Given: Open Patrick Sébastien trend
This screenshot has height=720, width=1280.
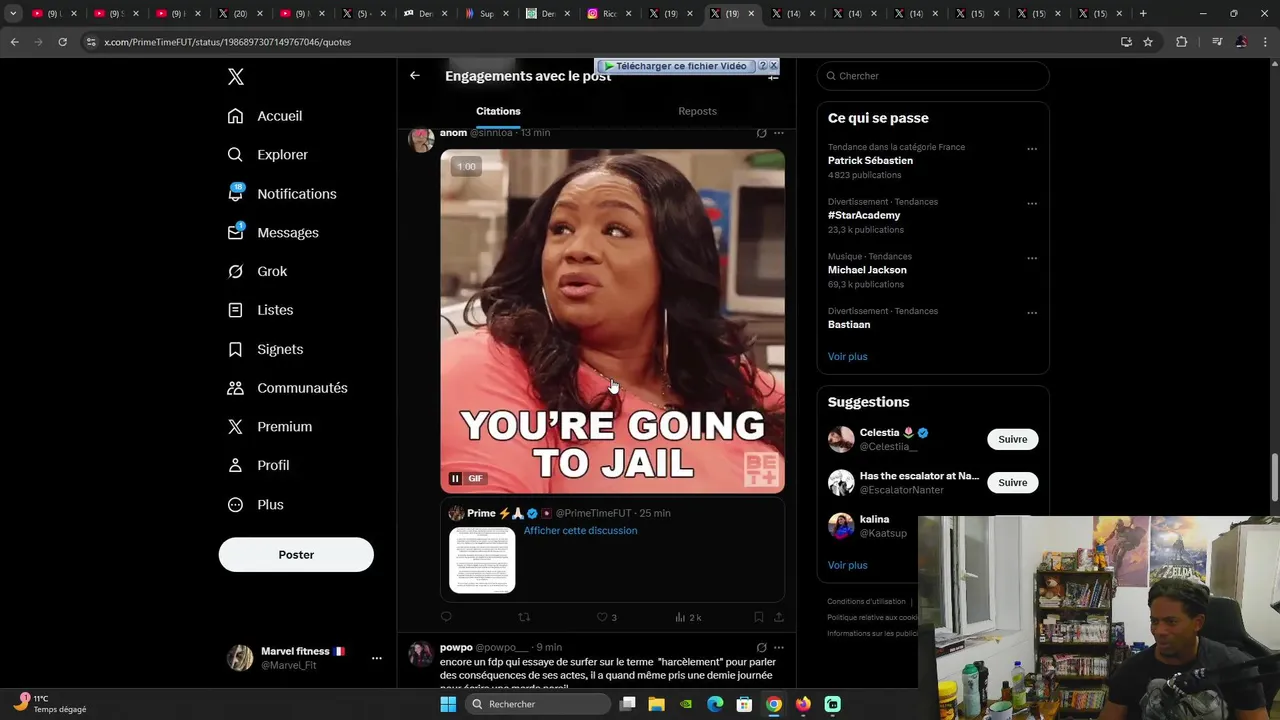Looking at the screenshot, I should coord(870,161).
